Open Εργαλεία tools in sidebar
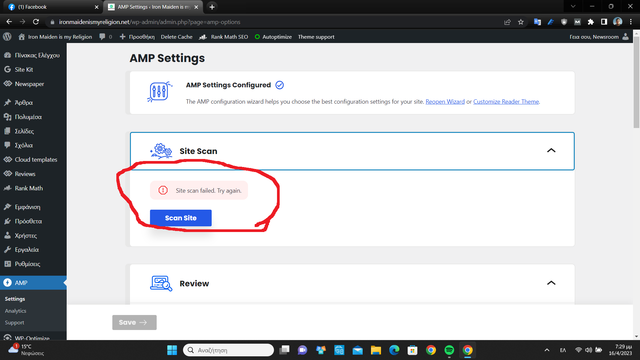Image resolution: width=640 pixels, height=360 pixels. point(33,250)
